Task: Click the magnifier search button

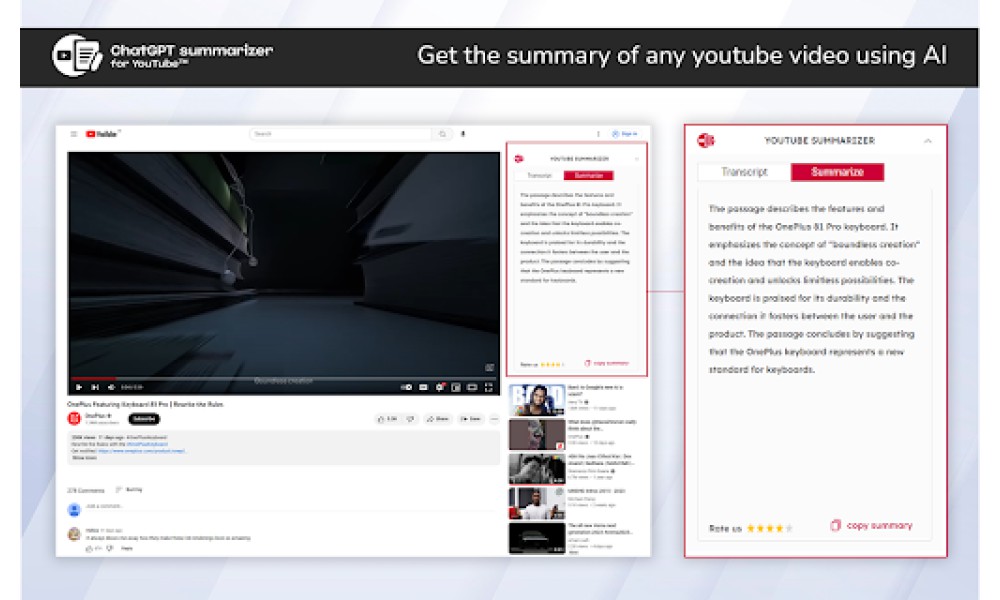Action: click(x=443, y=134)
